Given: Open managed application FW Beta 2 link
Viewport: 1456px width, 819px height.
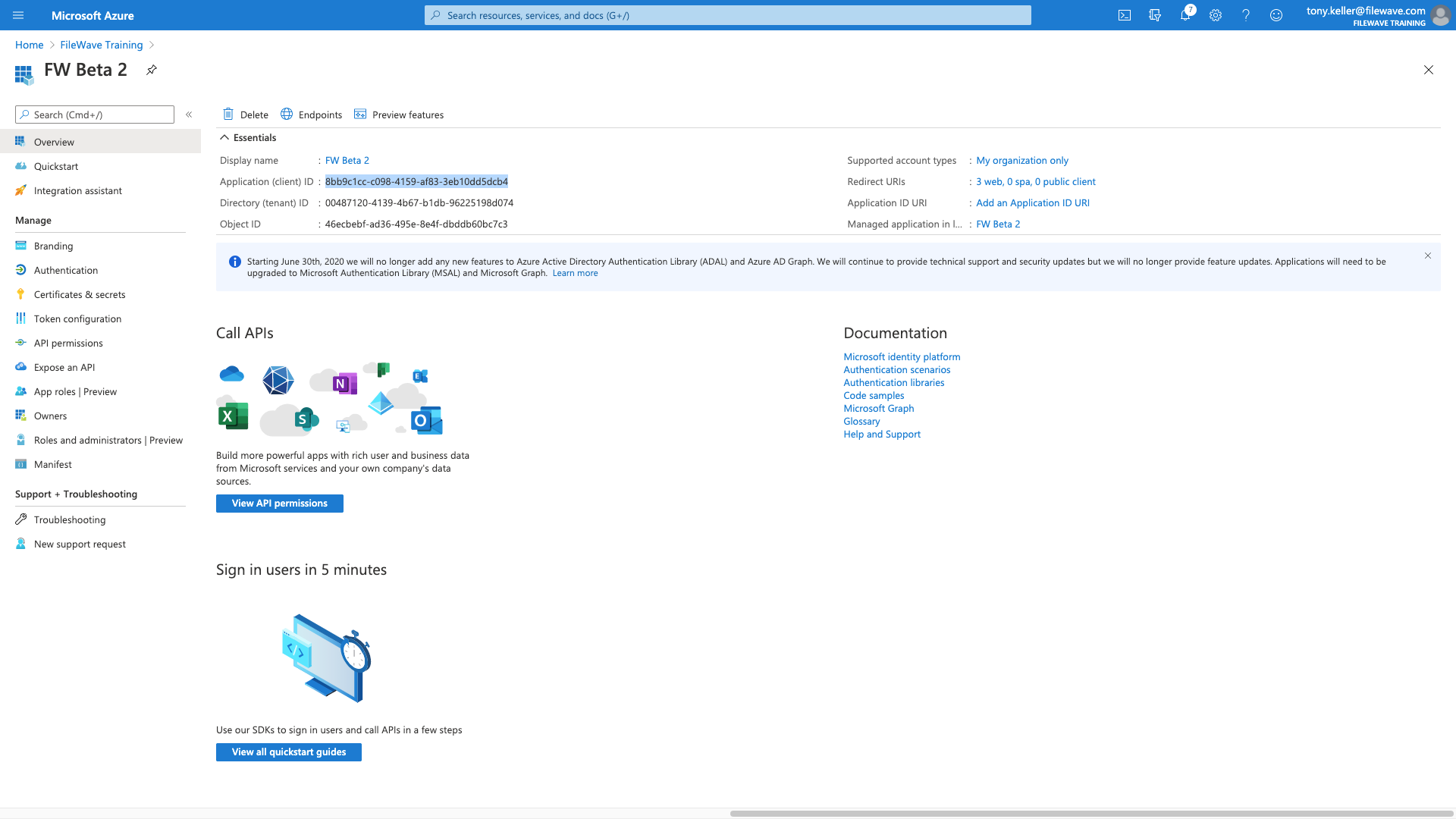Looking at the screenshot, I should click(x=998, y=224).
